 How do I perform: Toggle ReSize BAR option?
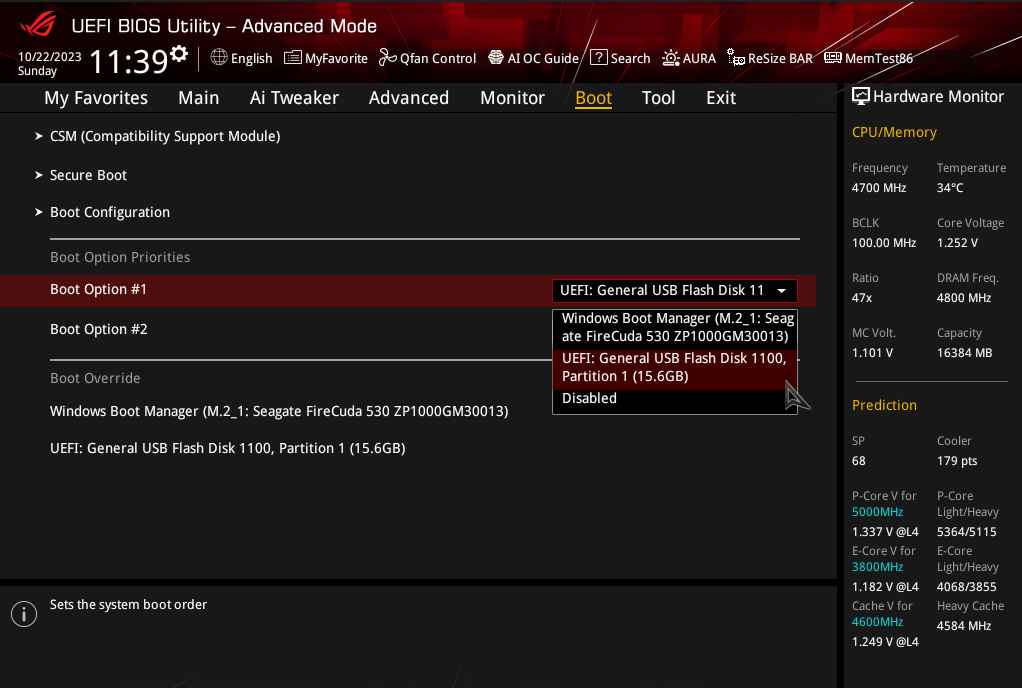click(x=770, y=58)
